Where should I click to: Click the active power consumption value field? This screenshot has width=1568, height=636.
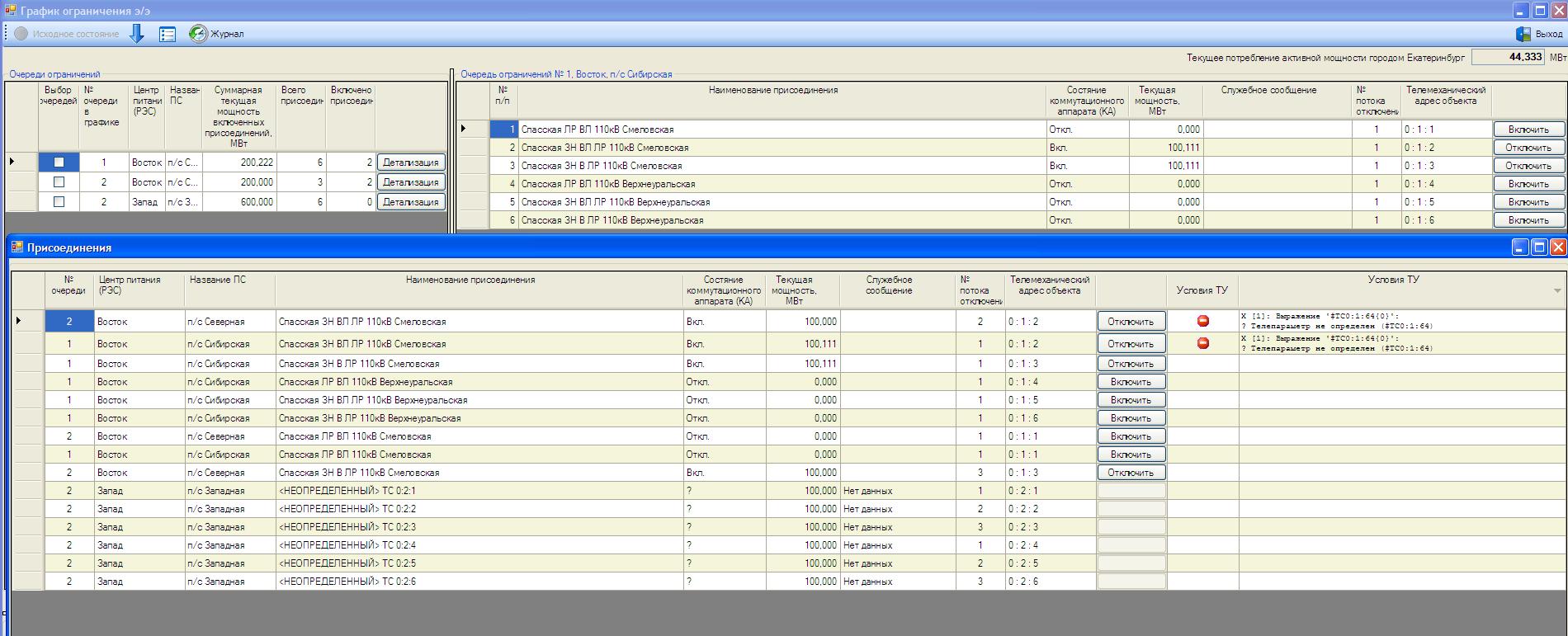(x=1508, y=57)
